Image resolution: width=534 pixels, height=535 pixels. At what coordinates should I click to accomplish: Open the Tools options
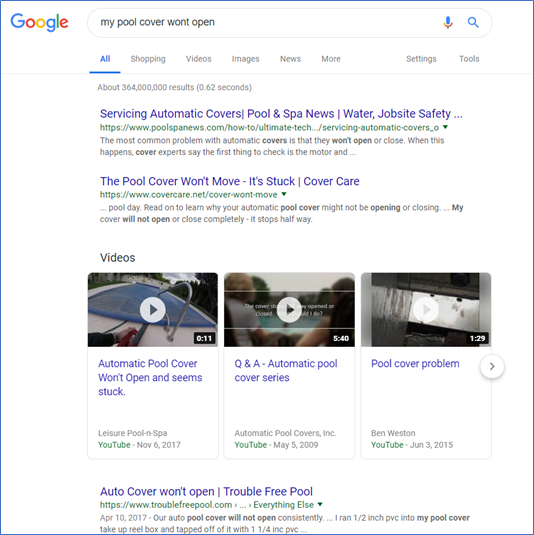469,59
